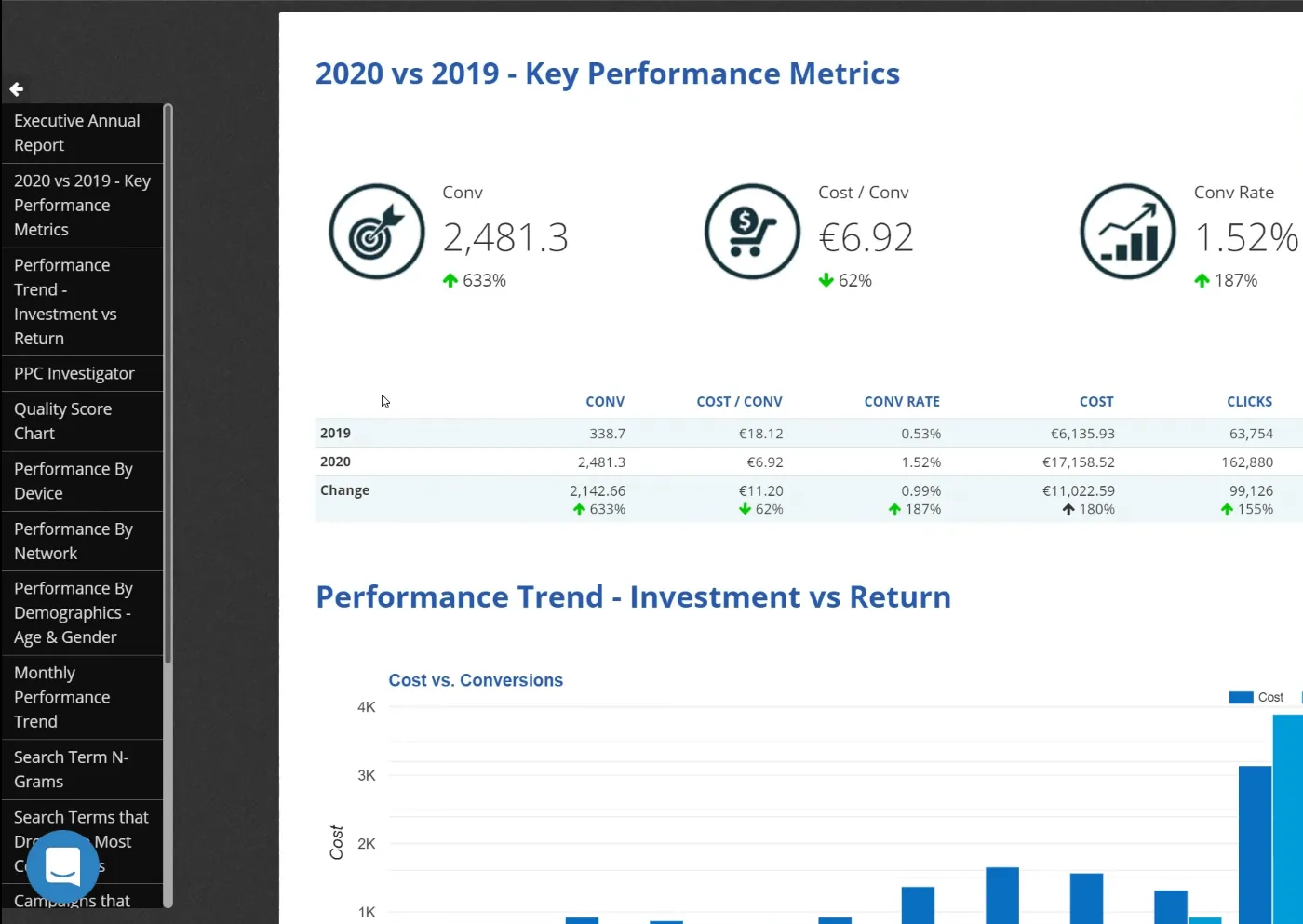This screenshot has width=1303, height=924.
Task: Click the clicks change value 99,126
Action: point(1252,490)
